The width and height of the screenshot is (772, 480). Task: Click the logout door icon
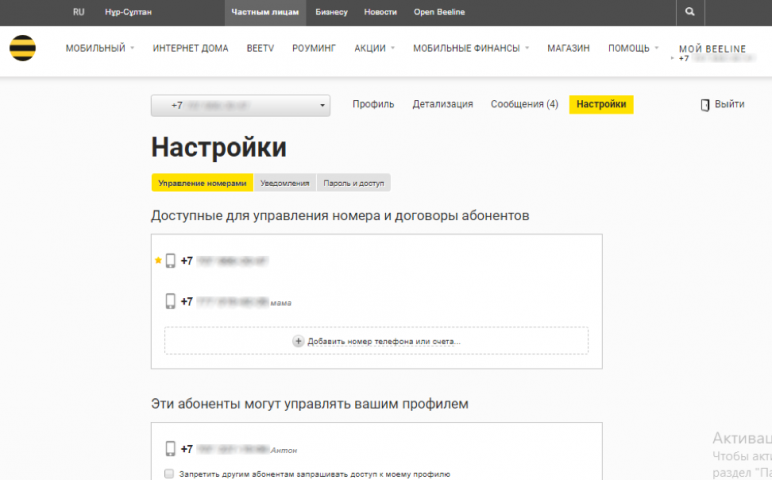tap(705, 104)
